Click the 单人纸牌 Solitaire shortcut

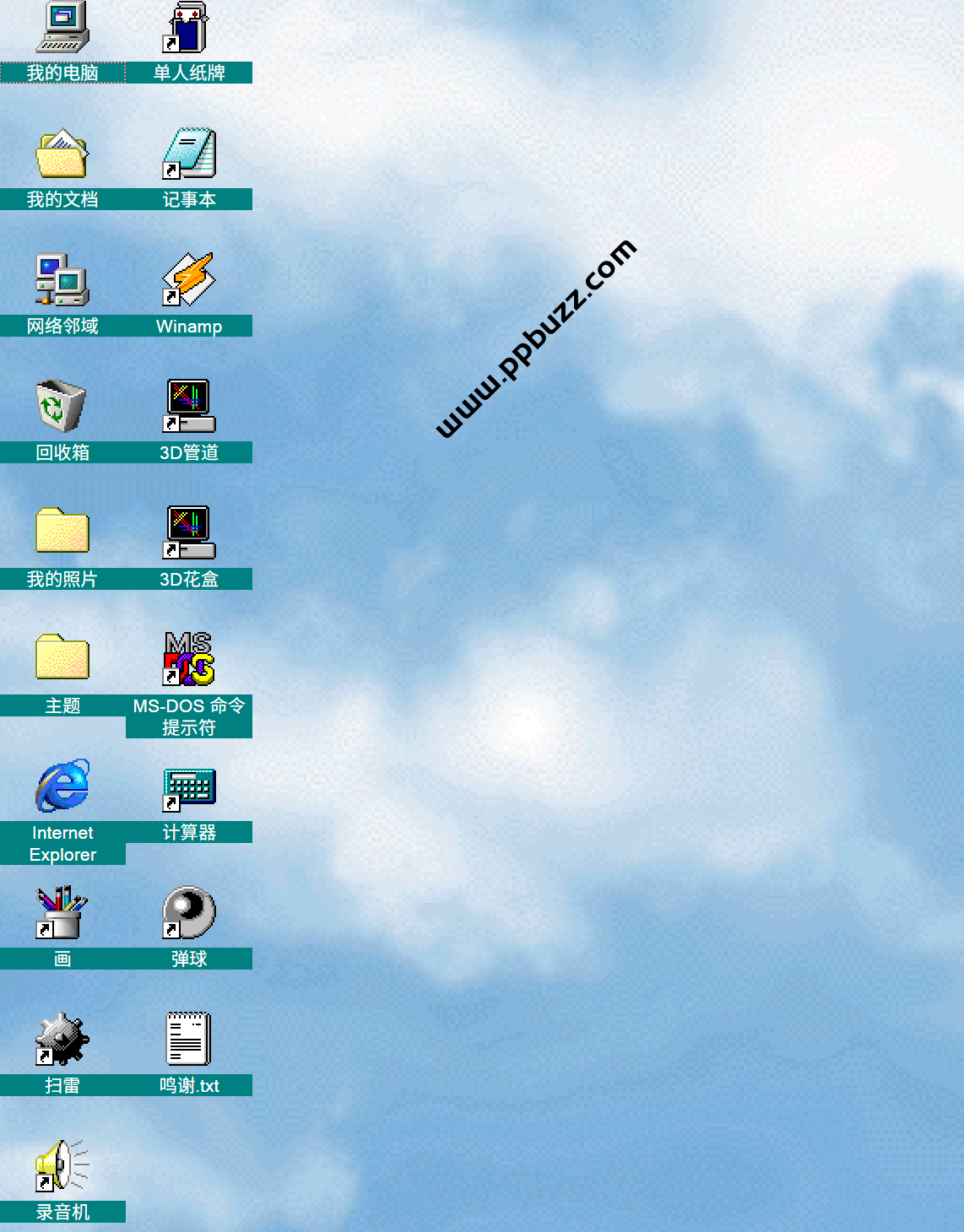point(189,29)
